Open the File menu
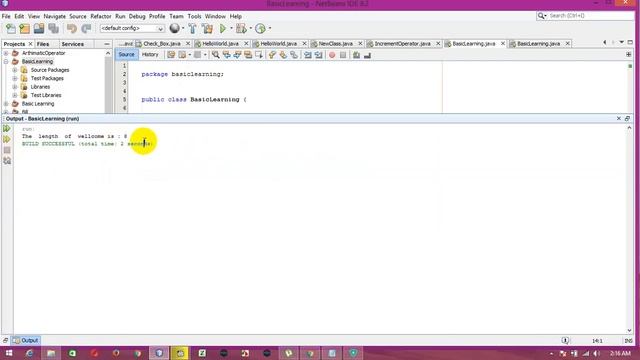640x360 pixels. 6,16
